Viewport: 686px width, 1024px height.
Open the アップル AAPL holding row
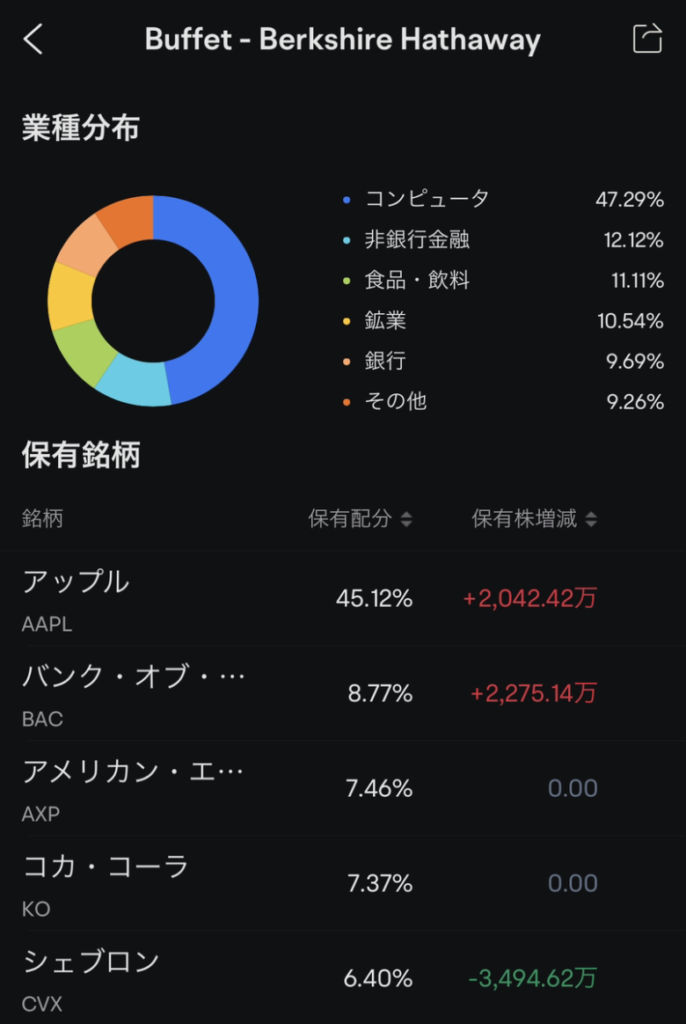click(x=343, y=598)
